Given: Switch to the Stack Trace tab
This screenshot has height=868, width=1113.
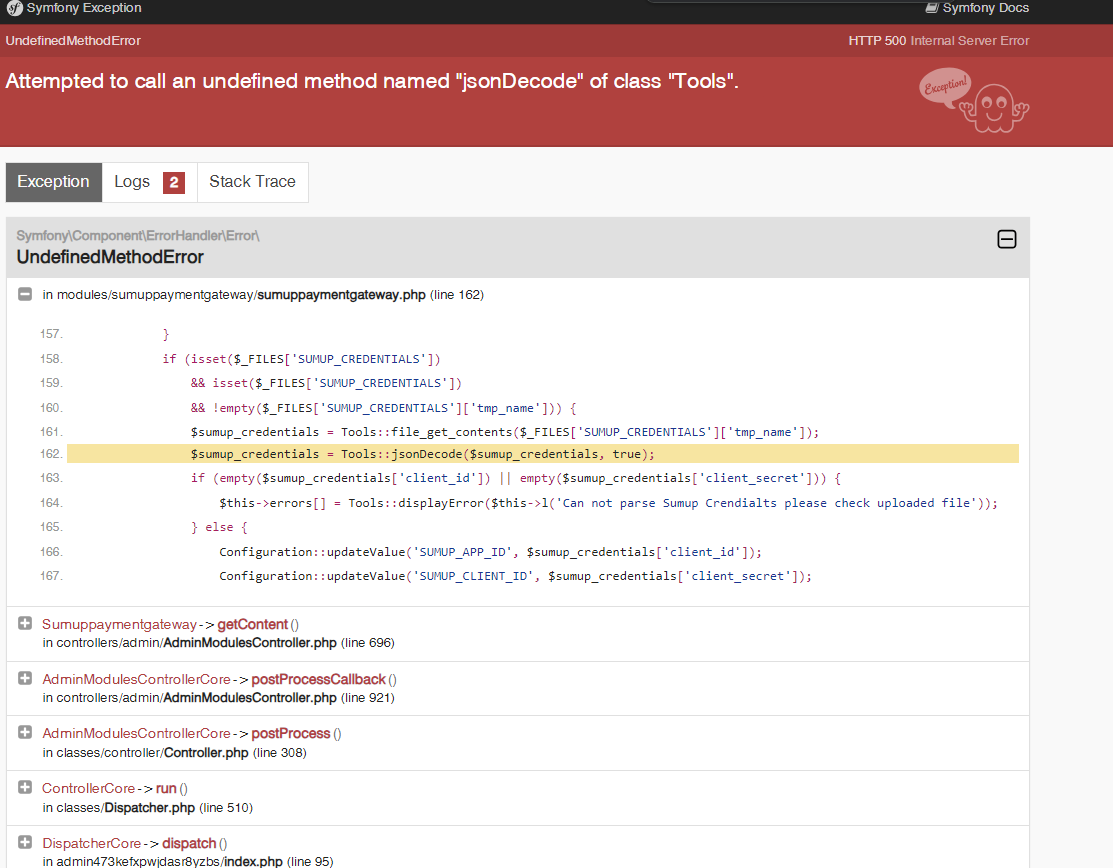Looking at the screenshot, I should tap(252, 182).
